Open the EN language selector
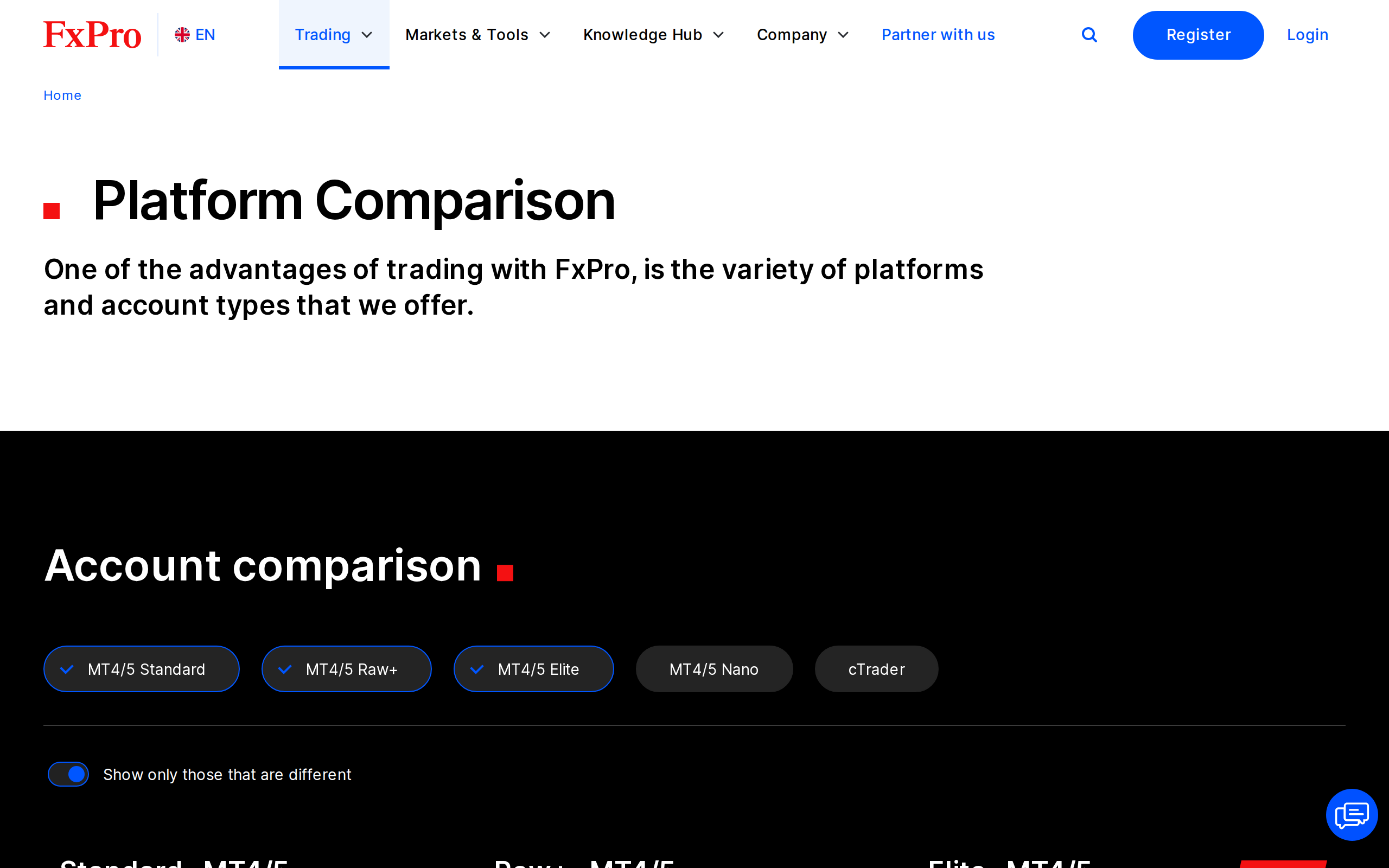The image size is (1389, 868). tap(195, 35)
